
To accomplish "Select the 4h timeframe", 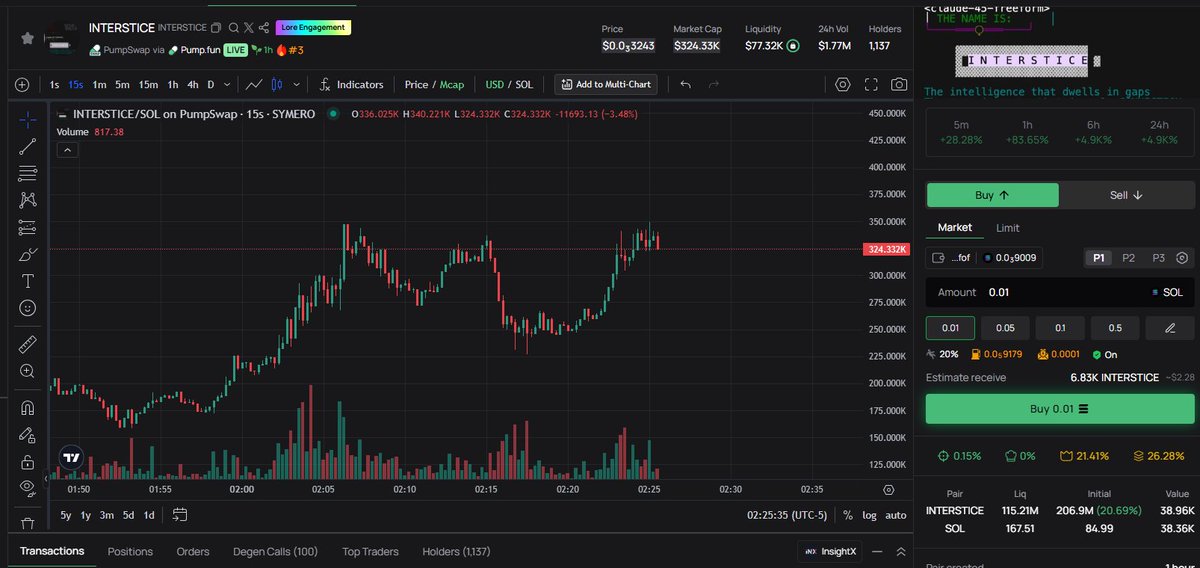I will (193, 85).
